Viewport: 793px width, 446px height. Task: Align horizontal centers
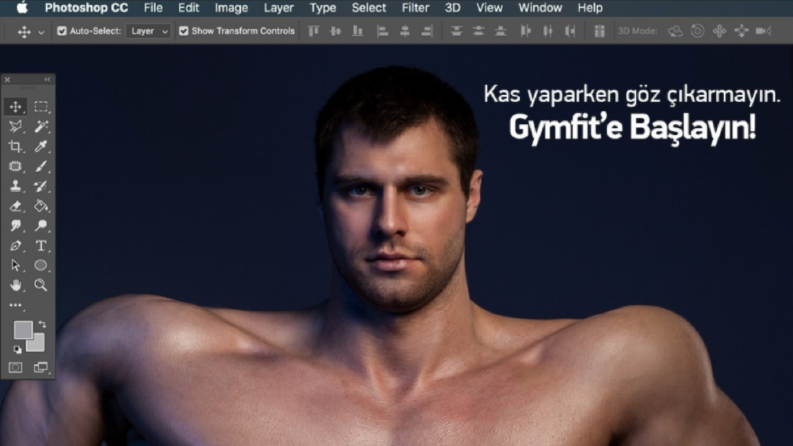pos(405,31)
